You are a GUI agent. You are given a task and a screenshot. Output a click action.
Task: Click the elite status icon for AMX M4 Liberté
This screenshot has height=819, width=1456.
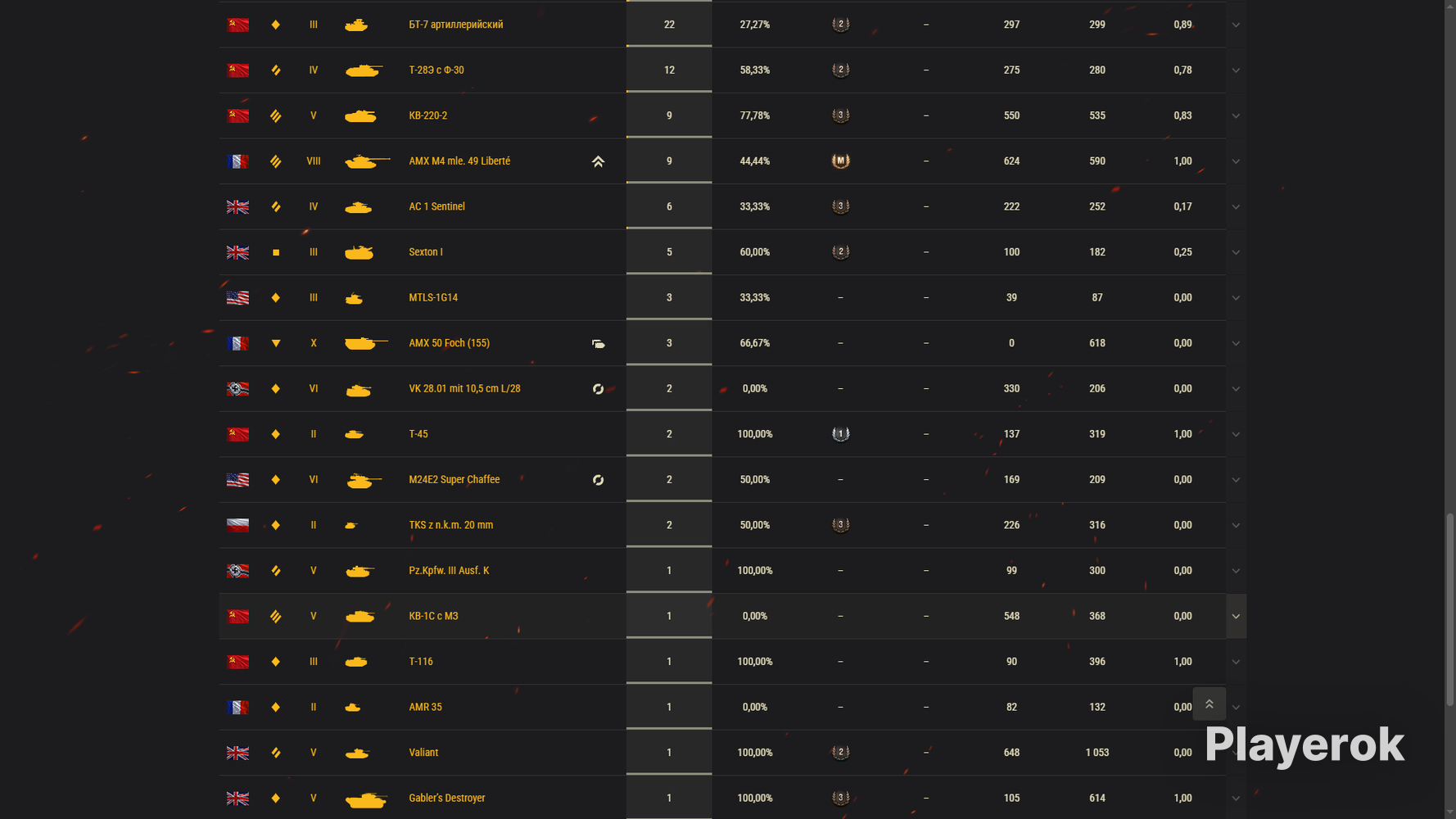[x=598, y=161]
